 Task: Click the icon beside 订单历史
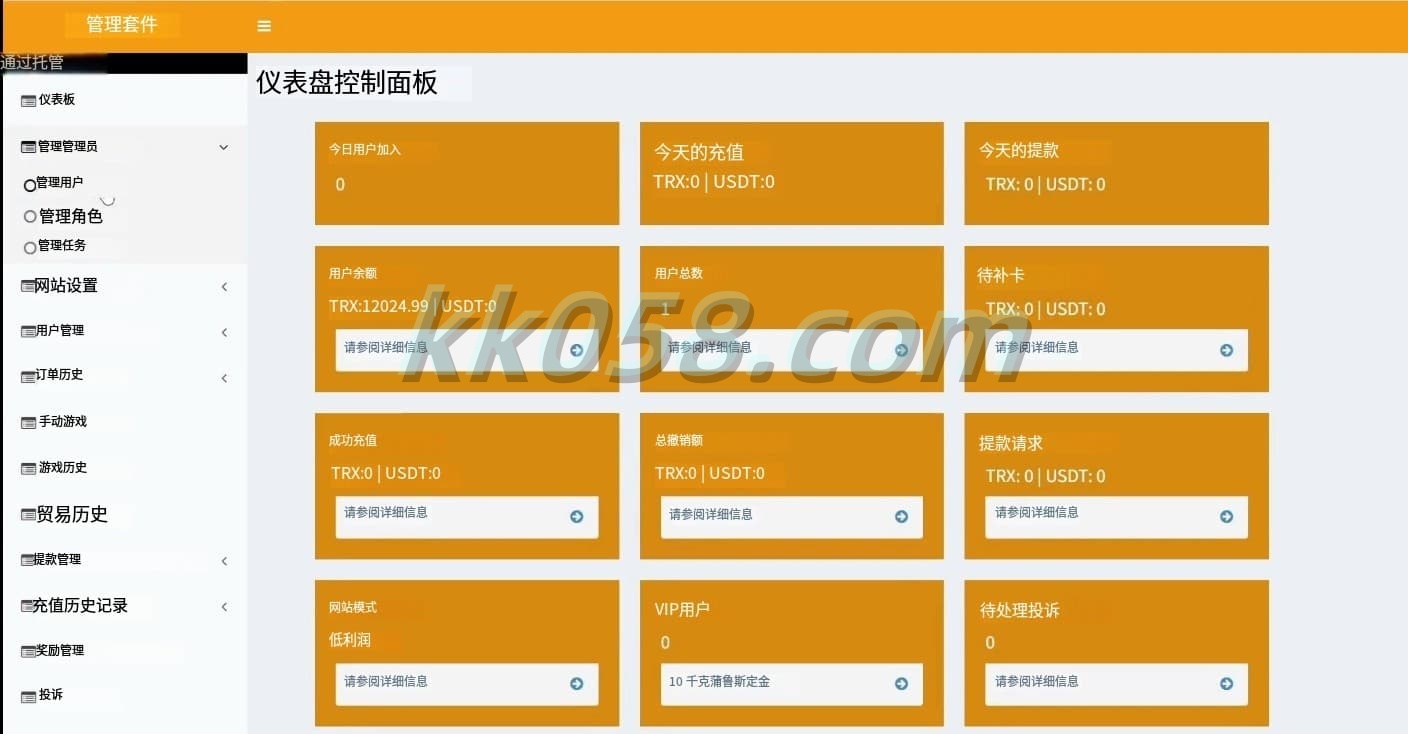28,376
